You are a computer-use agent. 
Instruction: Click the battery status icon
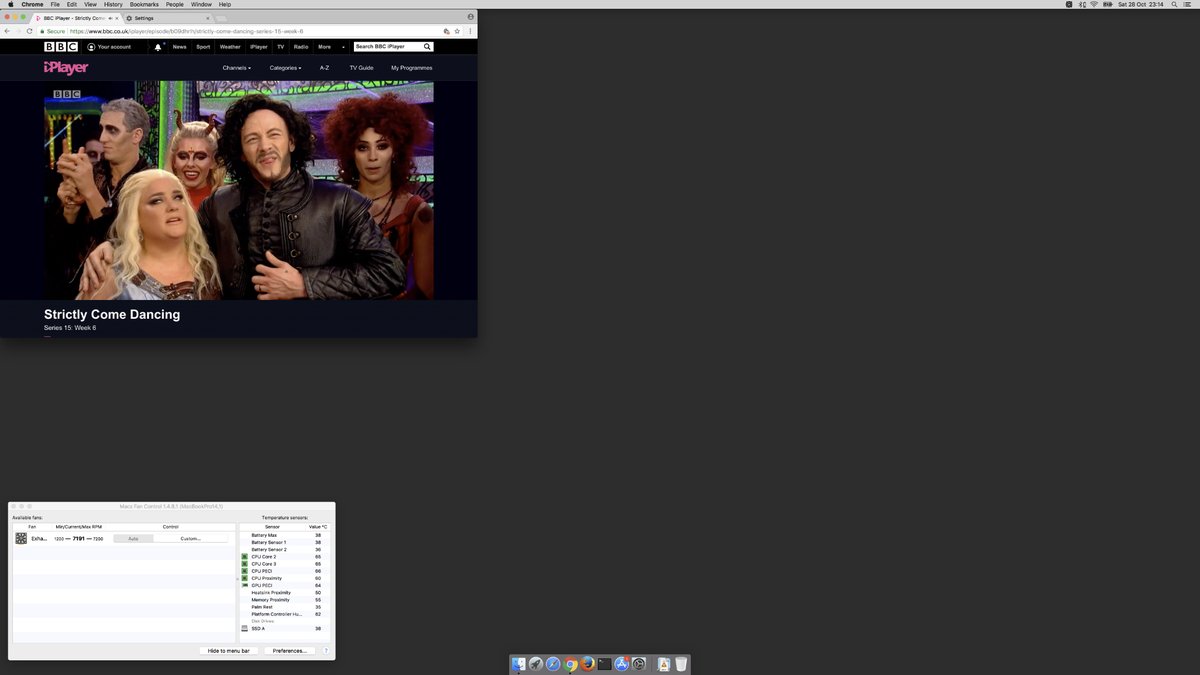pos(1107,4)
